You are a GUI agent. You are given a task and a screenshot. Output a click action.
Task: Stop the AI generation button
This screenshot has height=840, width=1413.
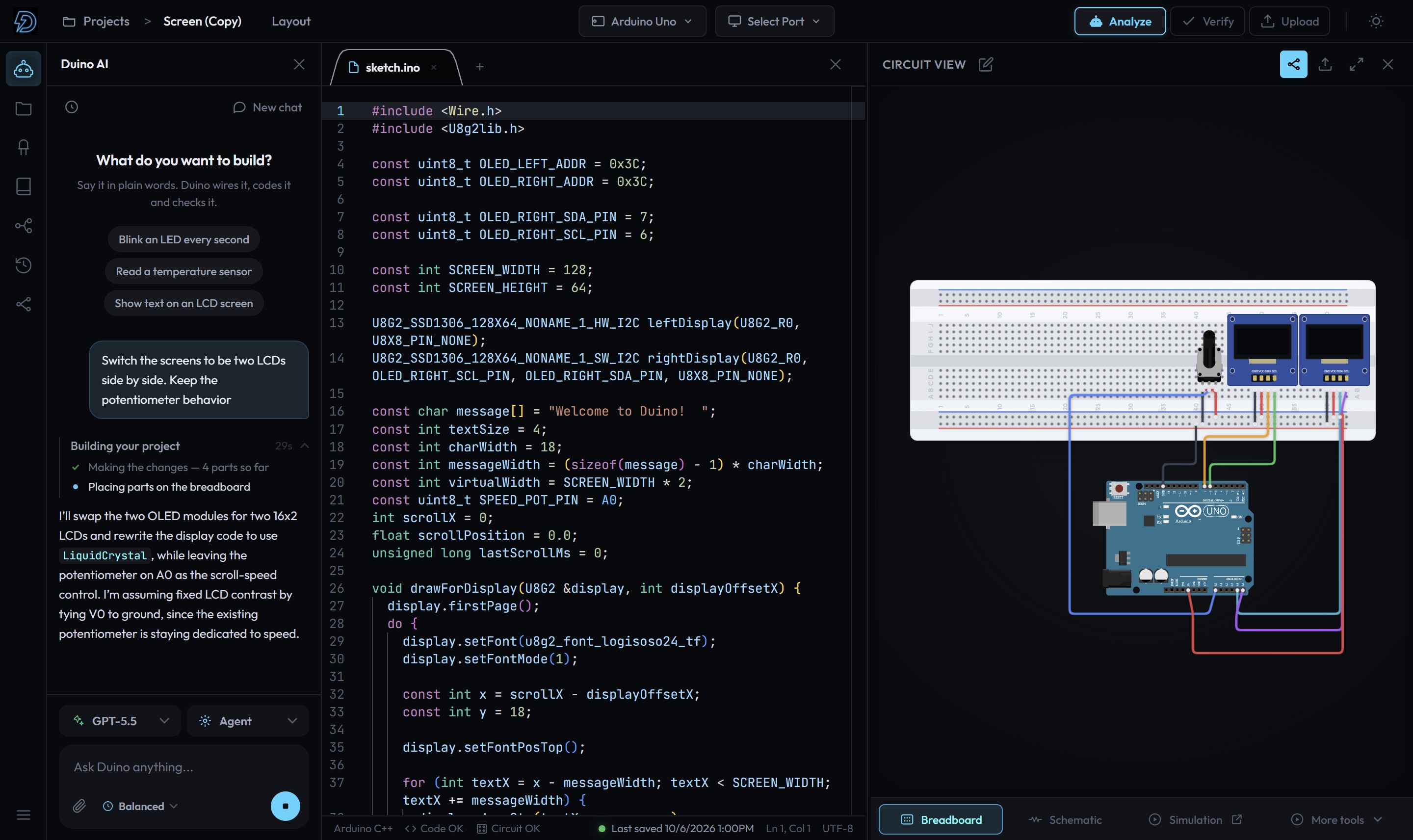(285, 806)
